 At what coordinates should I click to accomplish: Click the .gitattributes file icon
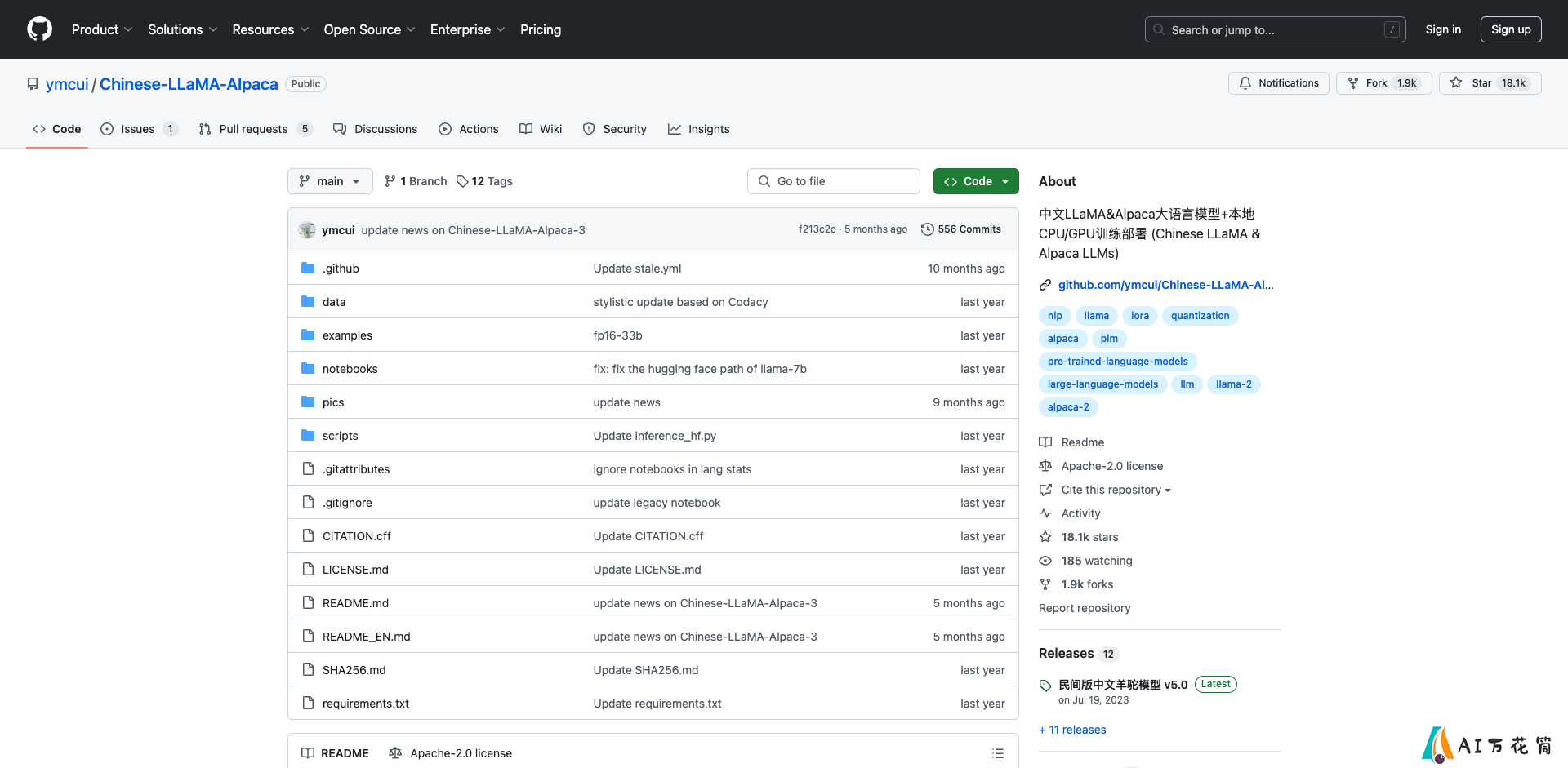tap(308, 468)
